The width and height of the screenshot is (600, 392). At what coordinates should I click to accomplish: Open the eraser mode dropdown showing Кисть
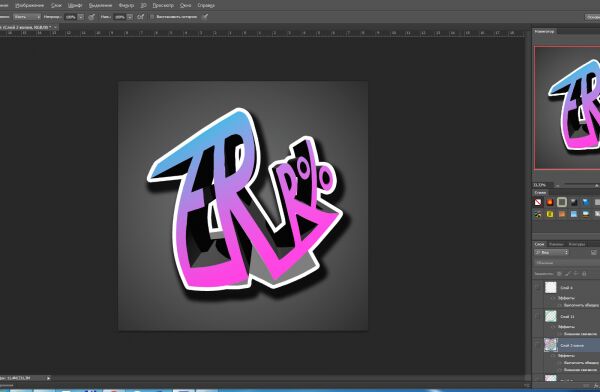pos(27,17)
